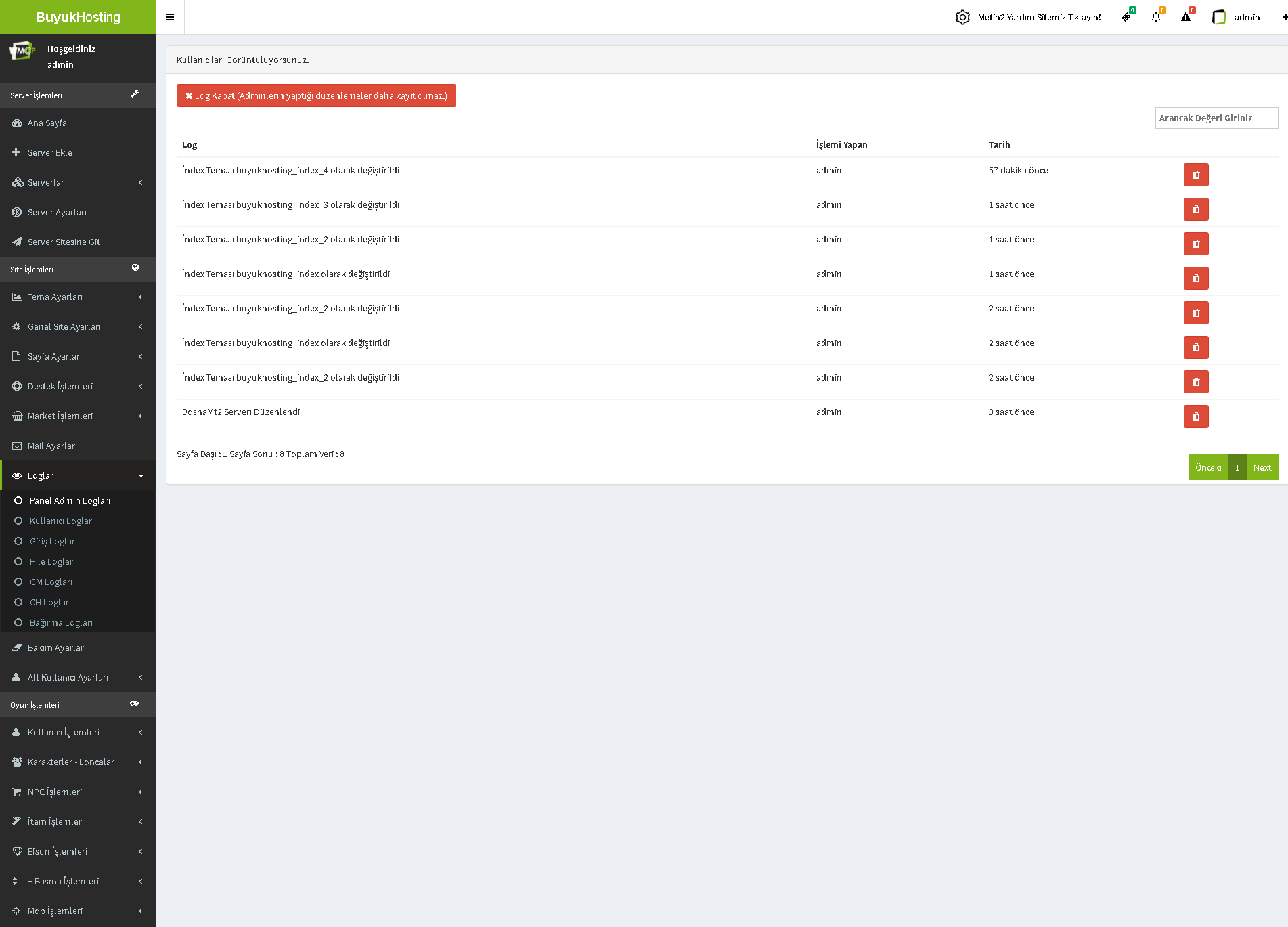Go to Next page of logs

pyautogui.click(x=1262, y=467)
